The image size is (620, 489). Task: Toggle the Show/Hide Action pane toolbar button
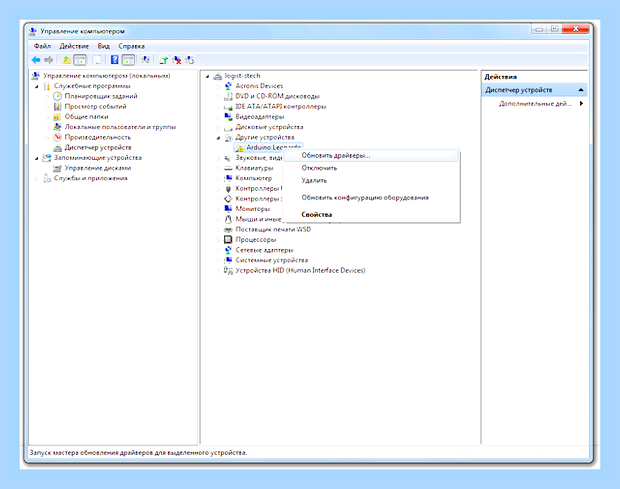[x=129, y=60]
